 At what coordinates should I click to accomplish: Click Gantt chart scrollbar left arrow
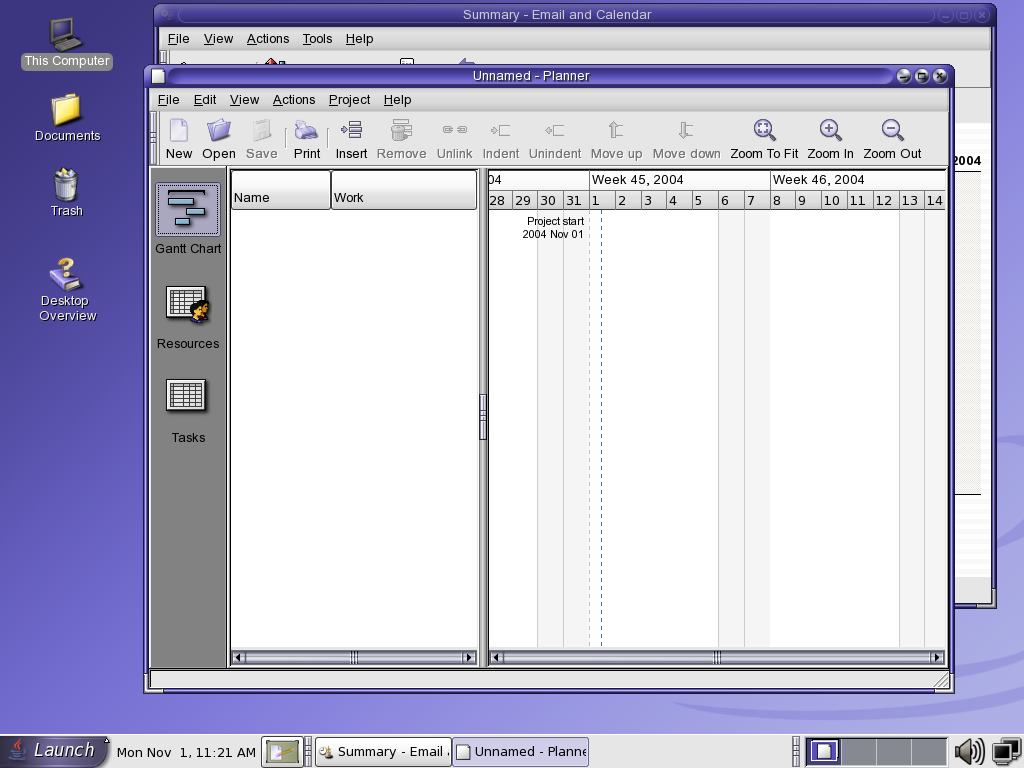click(496, 657)
